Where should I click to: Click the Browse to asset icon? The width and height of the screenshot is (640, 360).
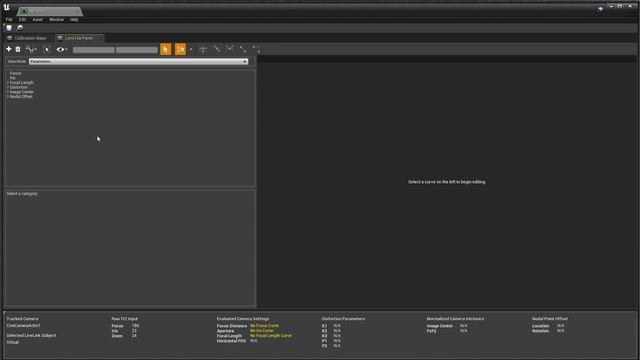coord(20,28)
